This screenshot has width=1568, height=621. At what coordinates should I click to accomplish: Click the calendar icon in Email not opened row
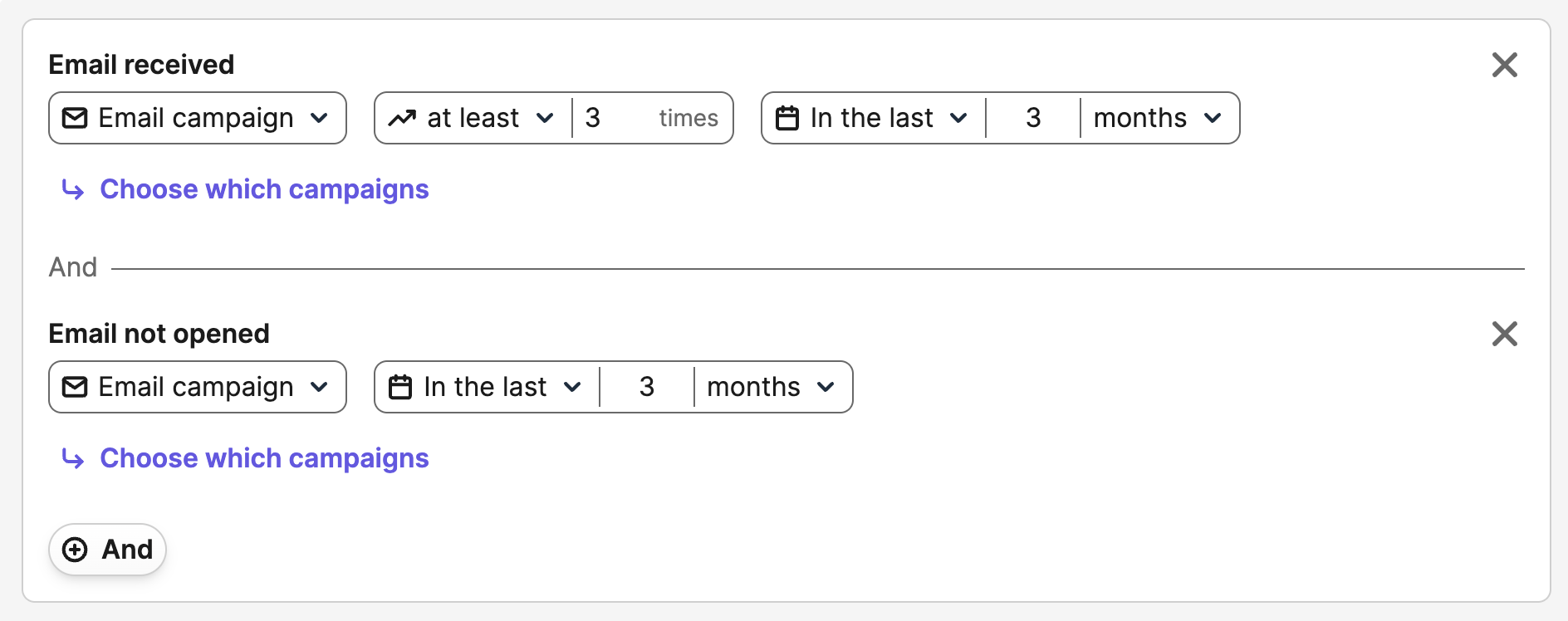click(x=400, y=387)
